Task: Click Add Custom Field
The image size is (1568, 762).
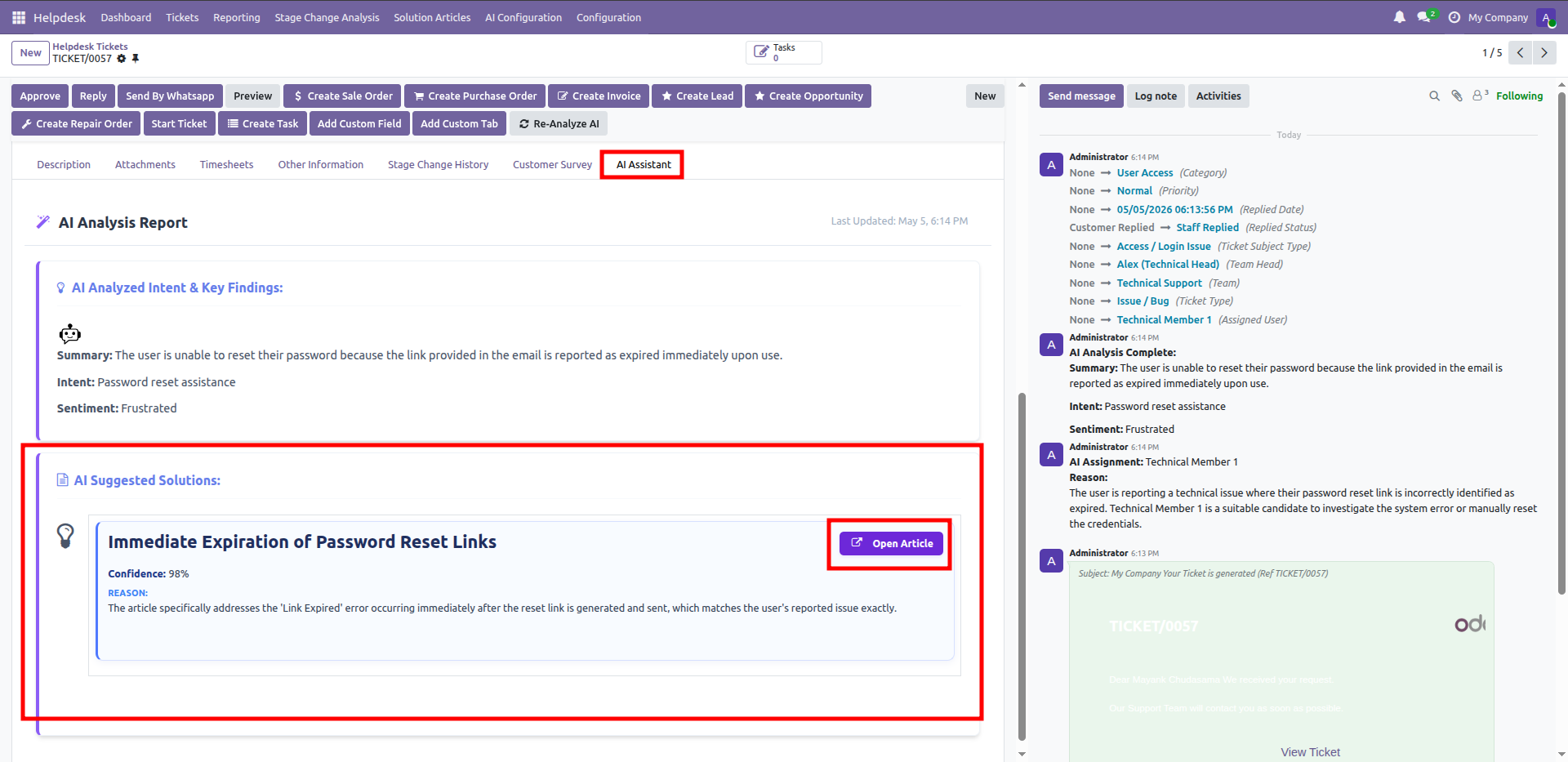Action: (359, 124)
